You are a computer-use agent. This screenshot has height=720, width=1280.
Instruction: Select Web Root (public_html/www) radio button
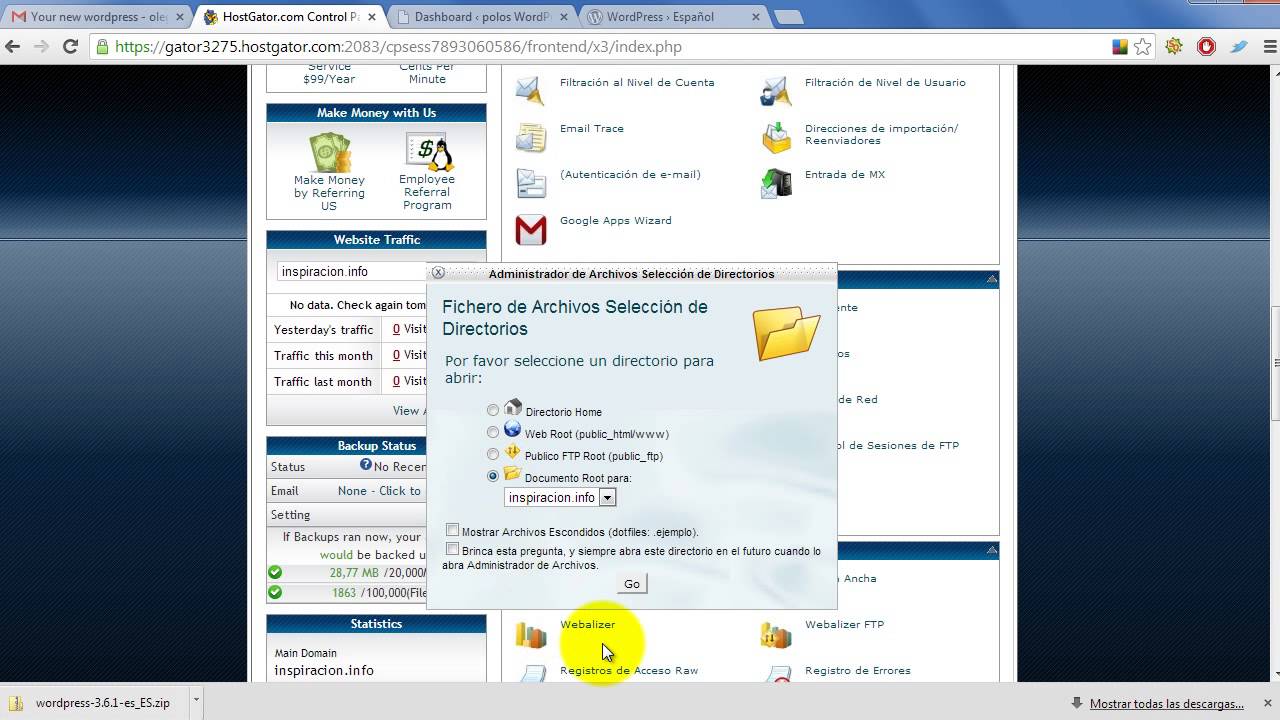(x=493, y=433)
